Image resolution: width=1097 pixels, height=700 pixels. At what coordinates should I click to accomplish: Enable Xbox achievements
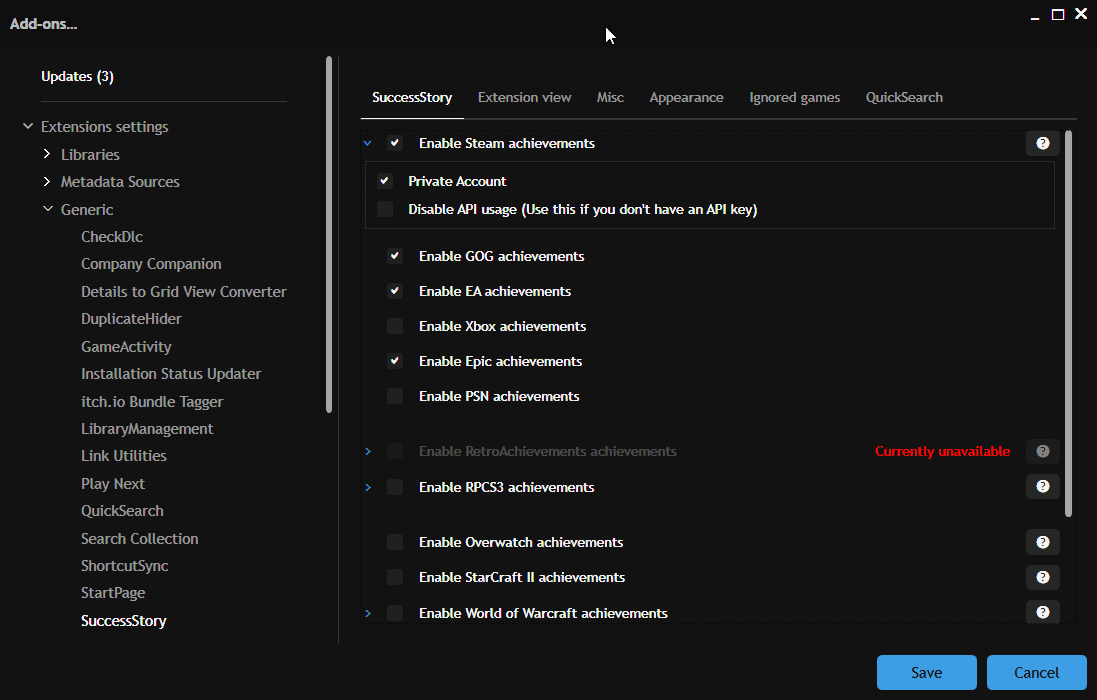click(395, 326)
